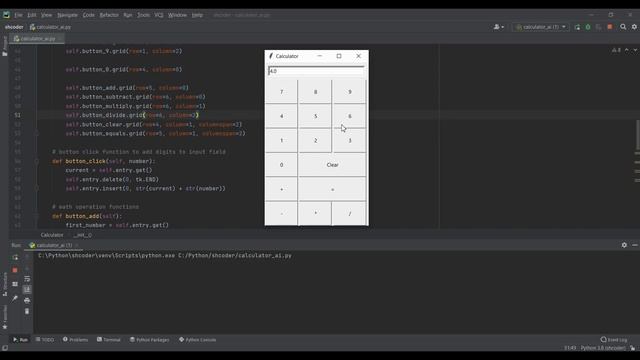640x360 pixels.
Task: Open the Window menu
Action: [177, 15]
